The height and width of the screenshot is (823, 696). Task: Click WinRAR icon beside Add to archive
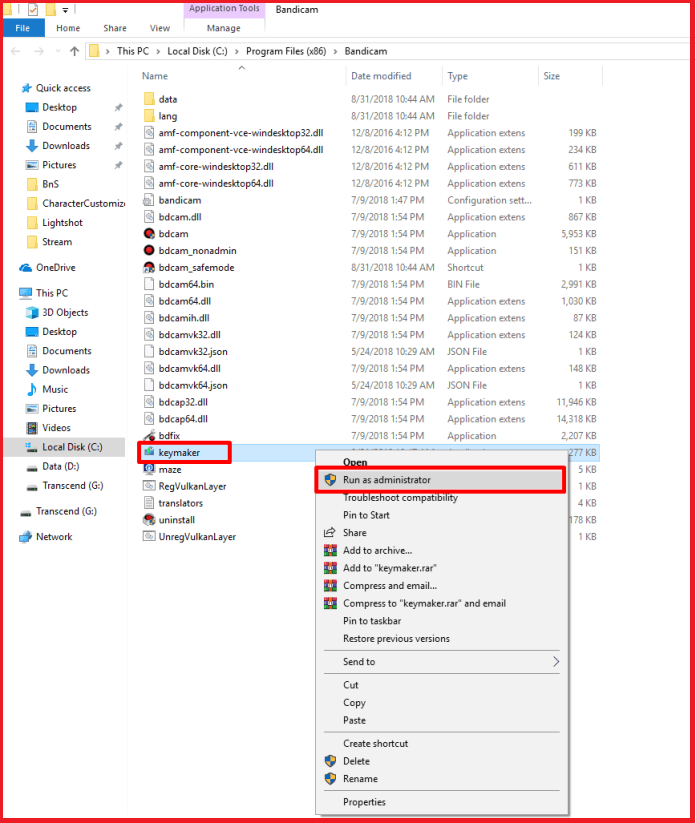330,550
